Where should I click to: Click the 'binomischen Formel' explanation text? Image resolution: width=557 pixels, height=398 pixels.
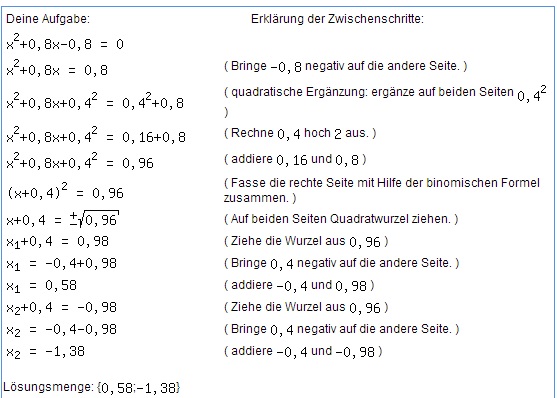382,190
